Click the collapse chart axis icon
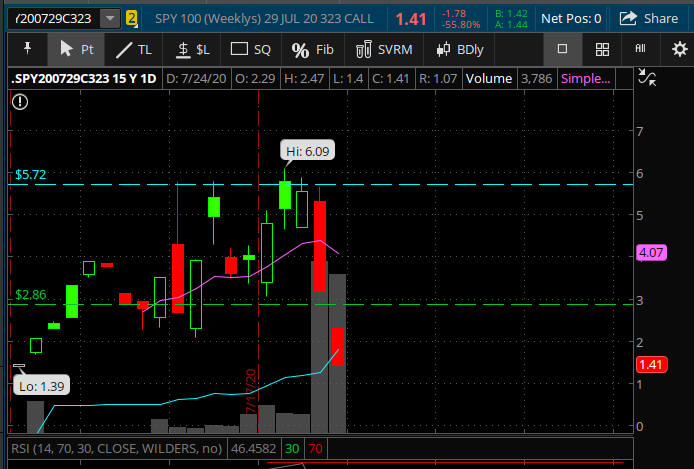Viewport: 694px width, 469px height. pos(647,77)
